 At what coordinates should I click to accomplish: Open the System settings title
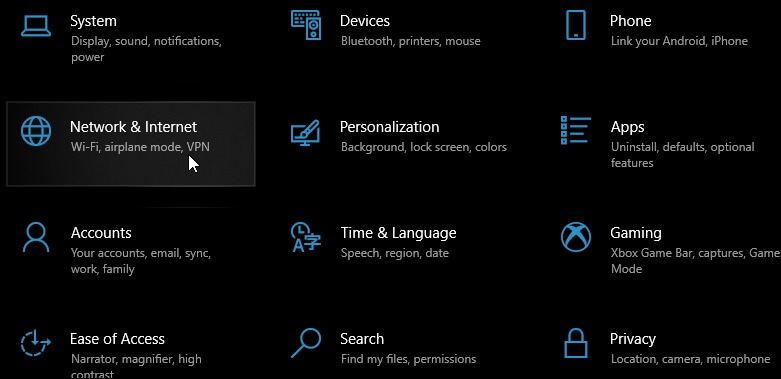click(93, 21)
